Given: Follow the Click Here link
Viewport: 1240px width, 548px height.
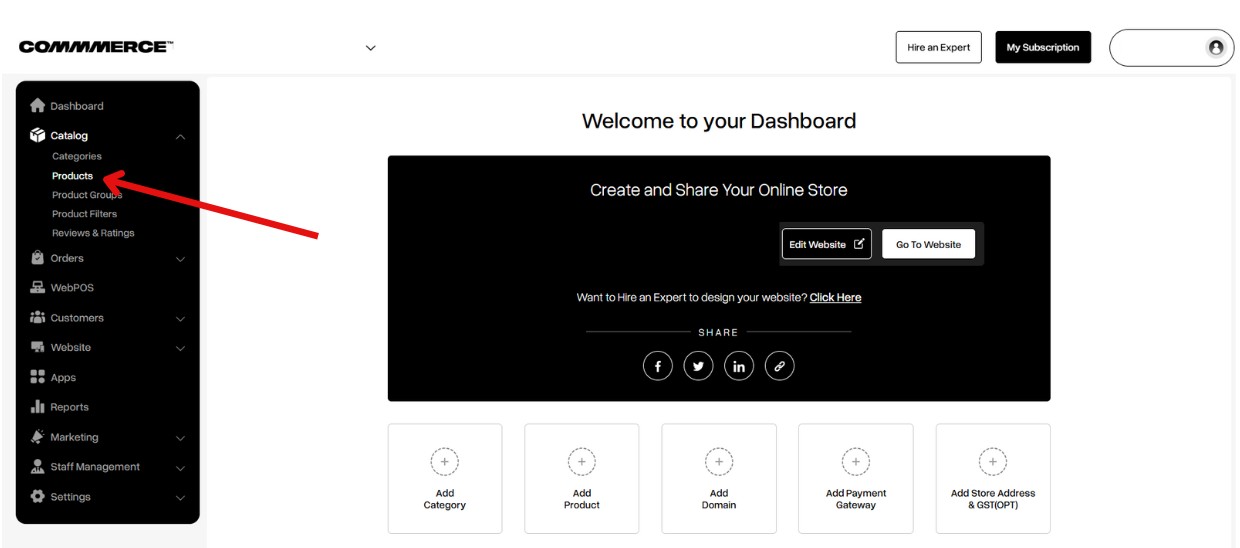Looking at the screenshot, I should coord(835,297).
